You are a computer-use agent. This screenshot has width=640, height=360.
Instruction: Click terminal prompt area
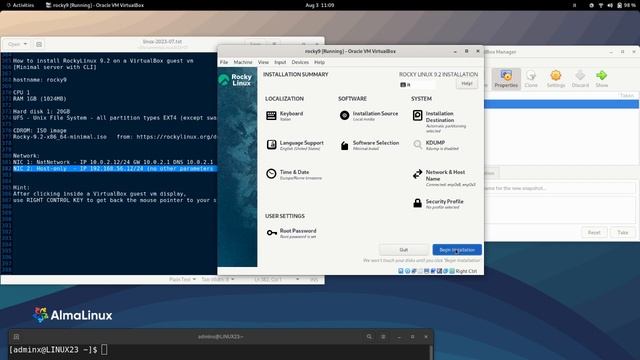coord(220,350)
